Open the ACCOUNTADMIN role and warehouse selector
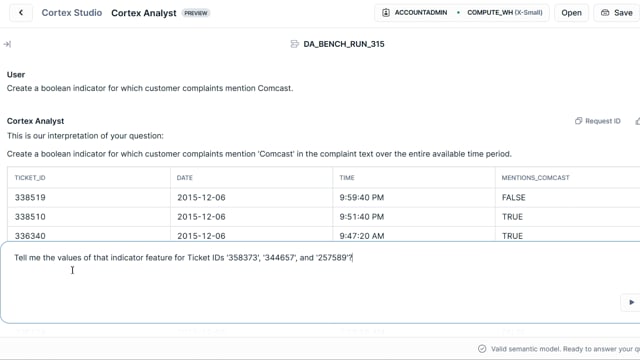Viewport: 640px width, 360px height. point(462,13)
